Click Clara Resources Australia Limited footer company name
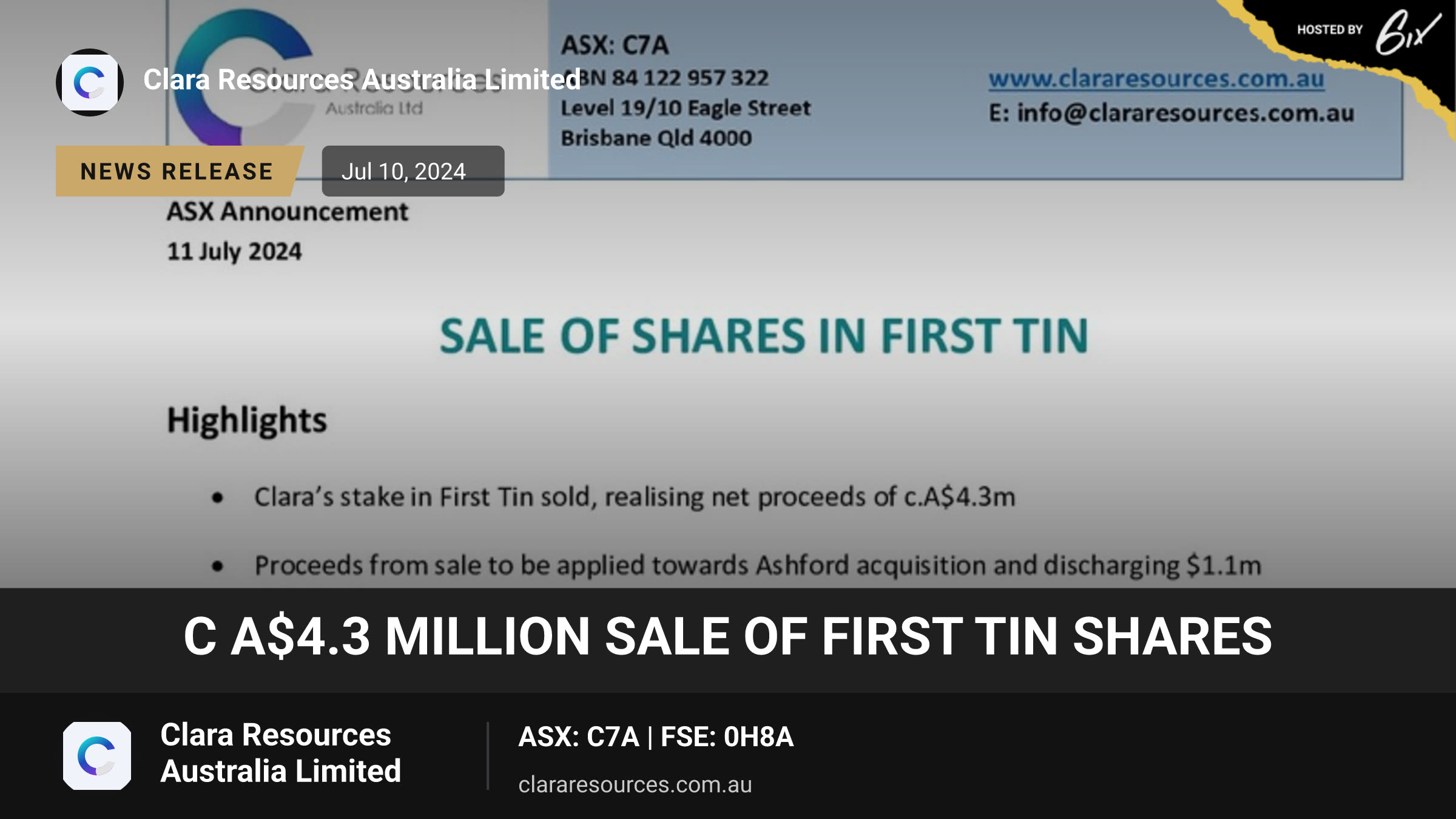The height and width of the screenshot is (819, 1456). tap(280, 753)
